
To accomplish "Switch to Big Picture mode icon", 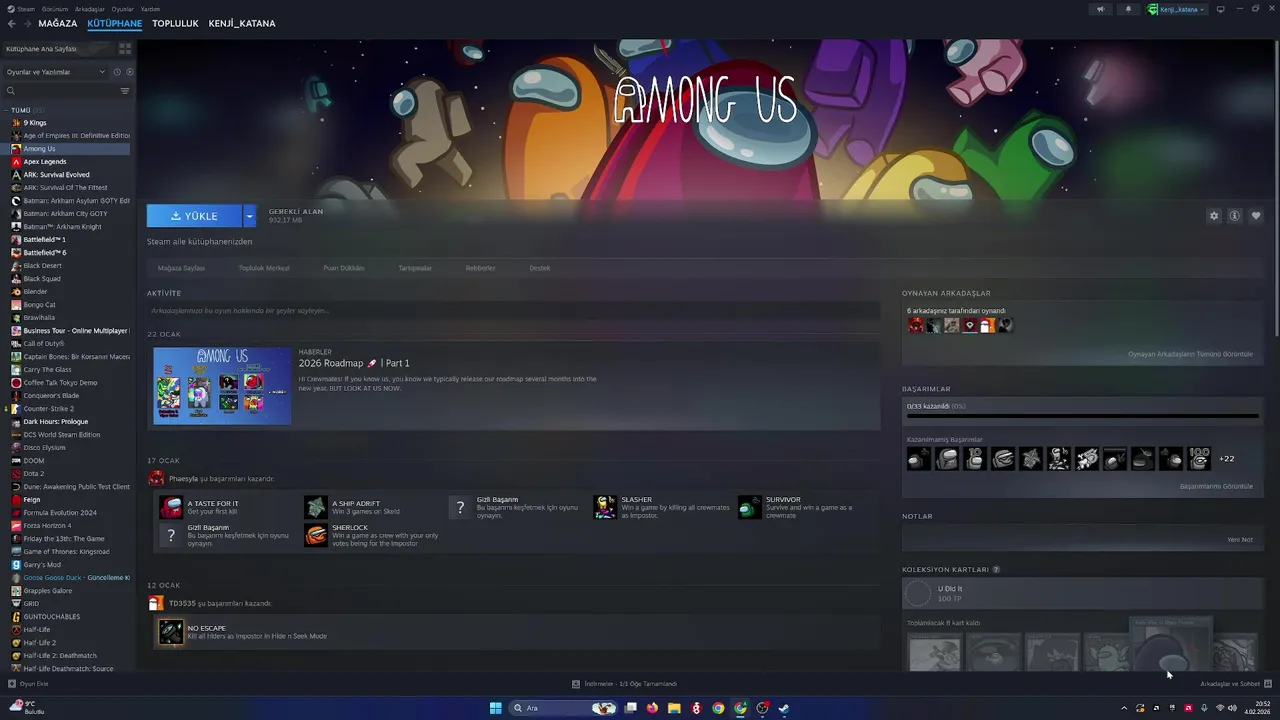I will pyautogui.click(x=1221, y=9).
